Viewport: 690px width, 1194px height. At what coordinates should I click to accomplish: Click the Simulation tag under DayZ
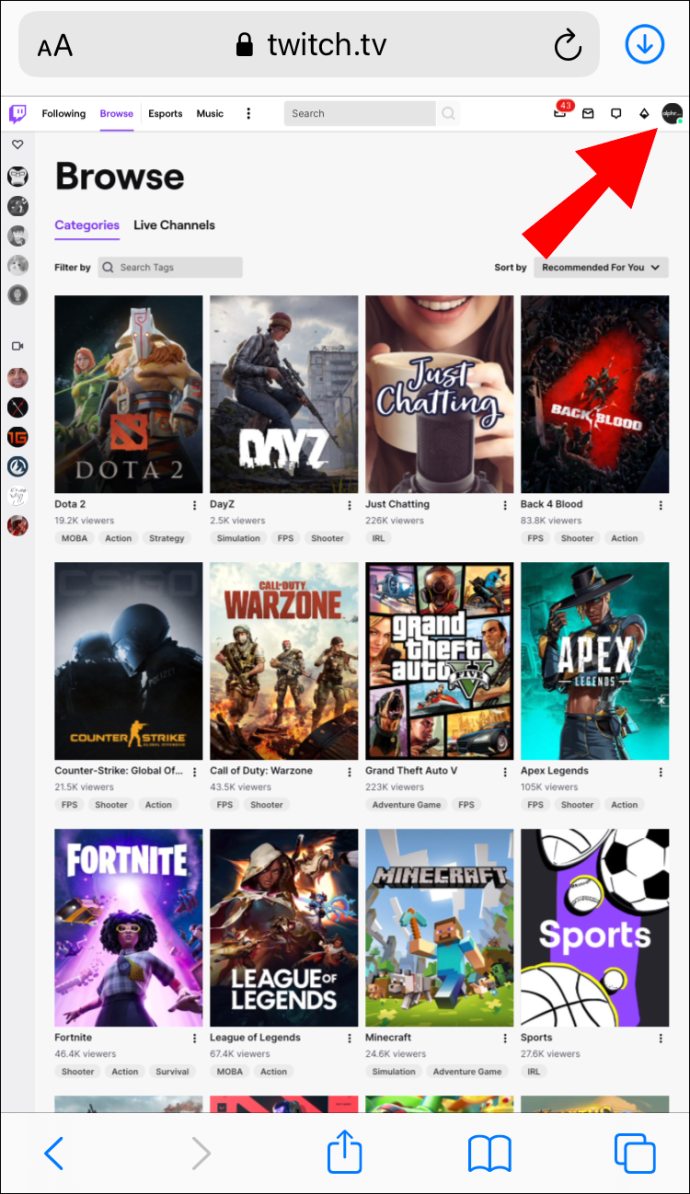coord(238,538)
